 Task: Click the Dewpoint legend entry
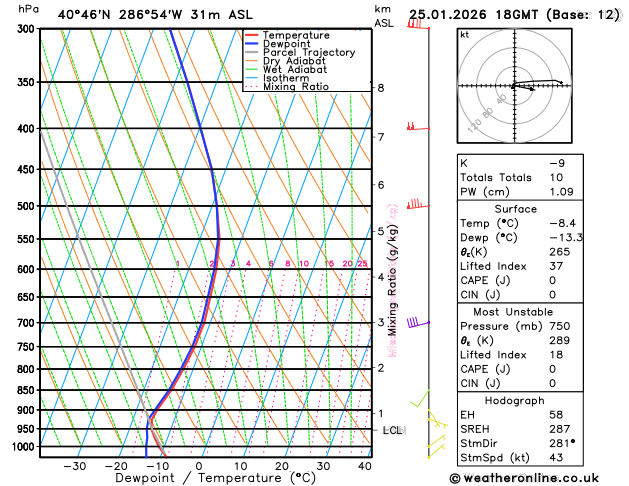[278, 44]
